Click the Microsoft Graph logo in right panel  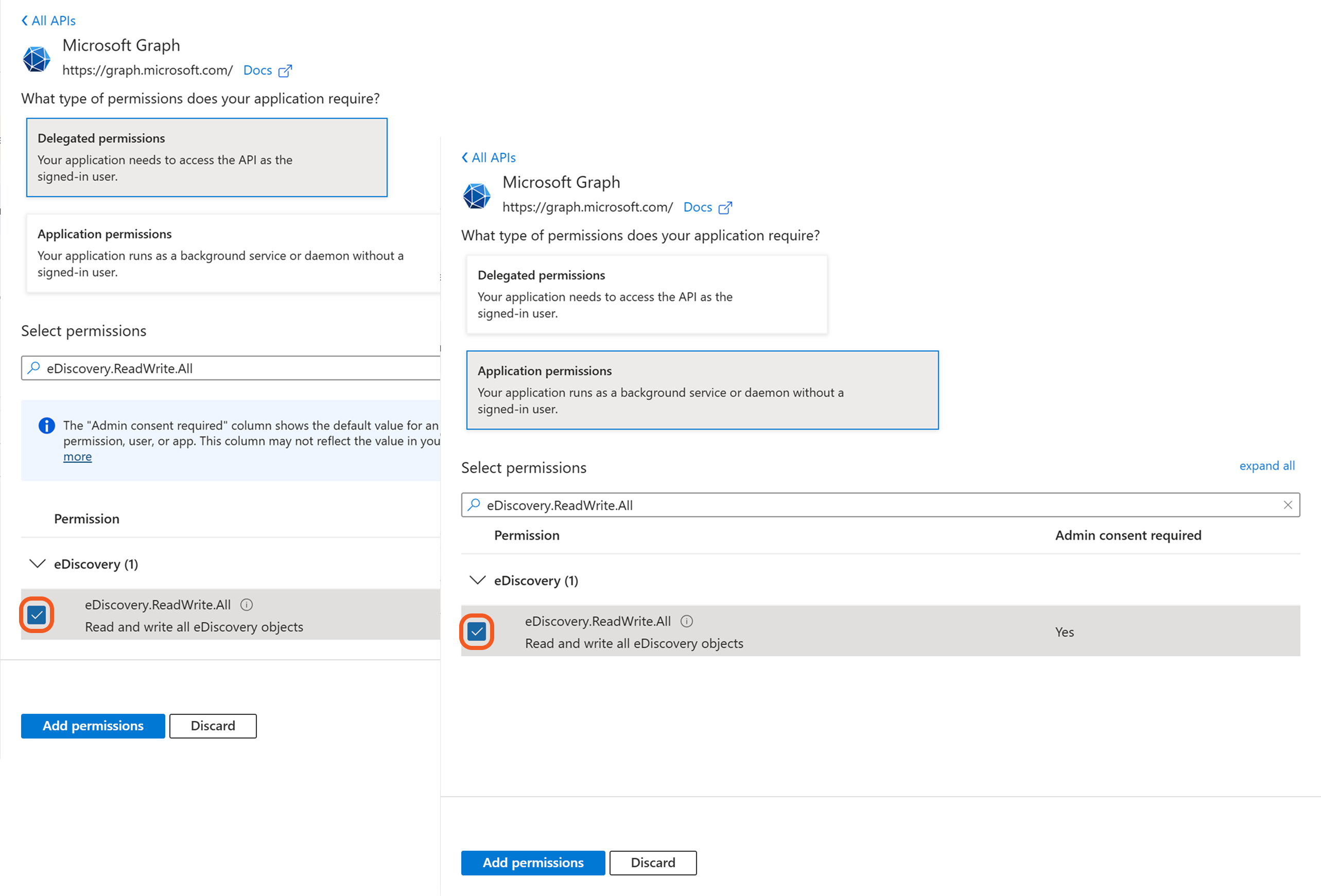(x=476, y=196)
